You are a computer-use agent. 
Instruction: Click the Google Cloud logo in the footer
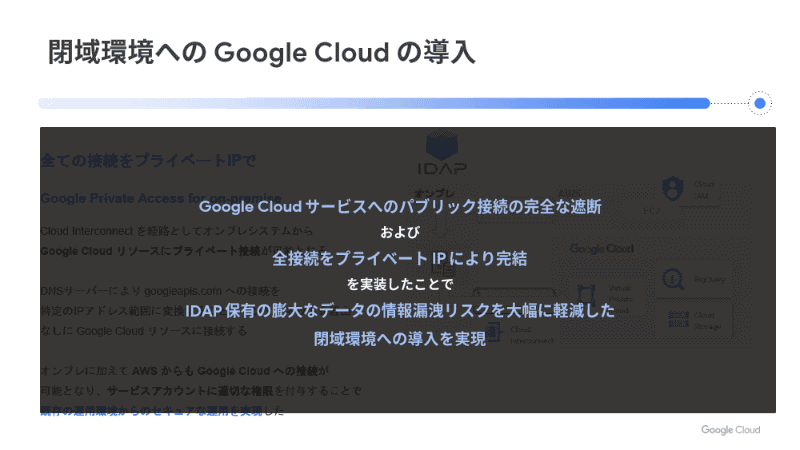pos(731,430)
